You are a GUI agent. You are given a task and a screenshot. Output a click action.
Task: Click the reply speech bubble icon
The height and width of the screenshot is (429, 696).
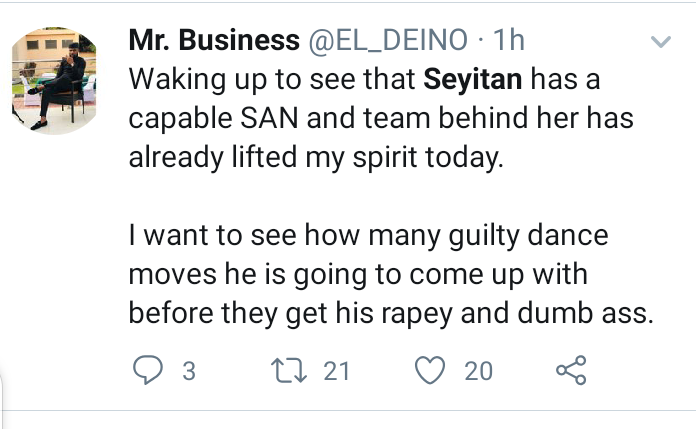point(146,371)
